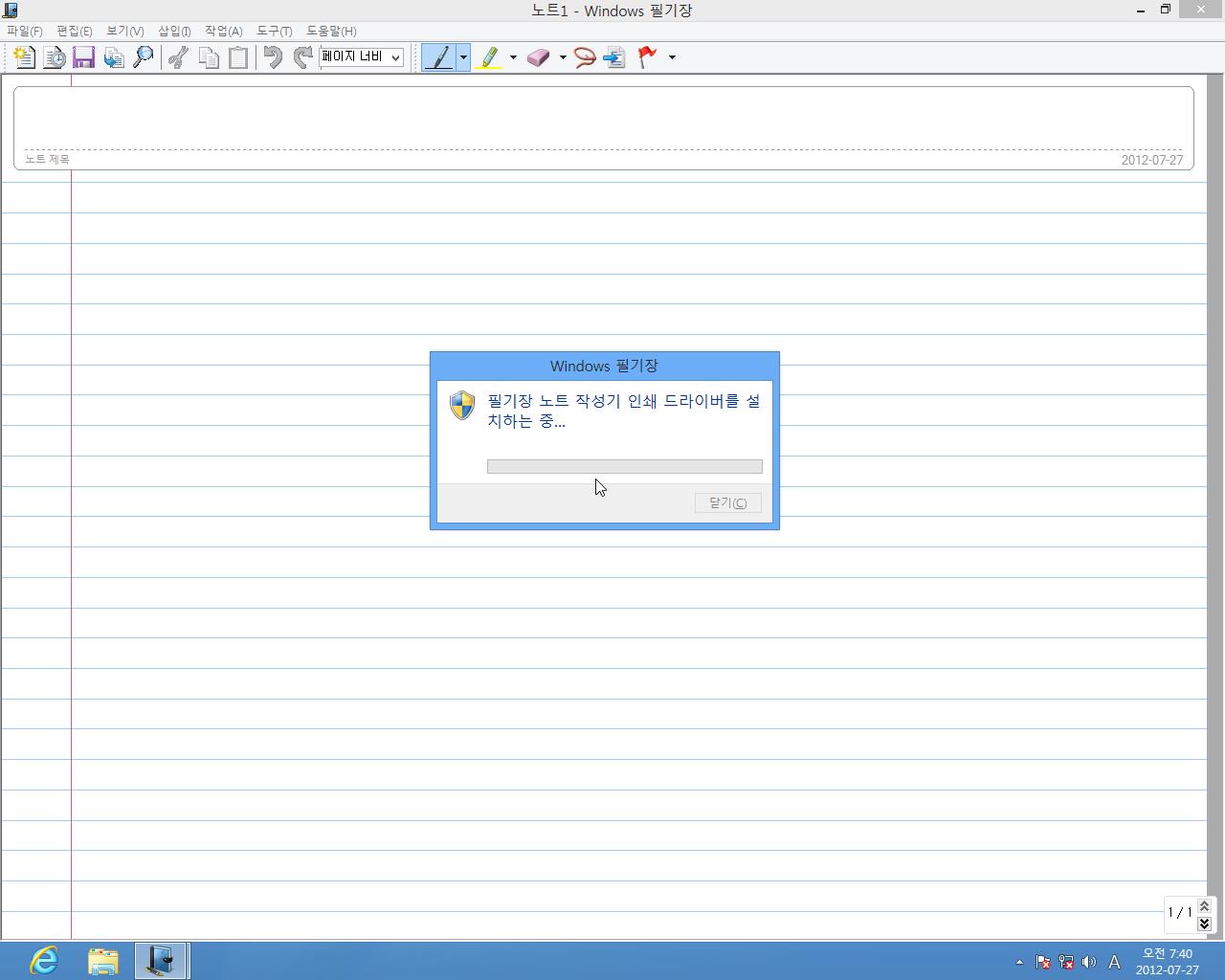Cut selection with scissors icon
1225x980 pixels.
pyautogui.click(x=178, y=57)
